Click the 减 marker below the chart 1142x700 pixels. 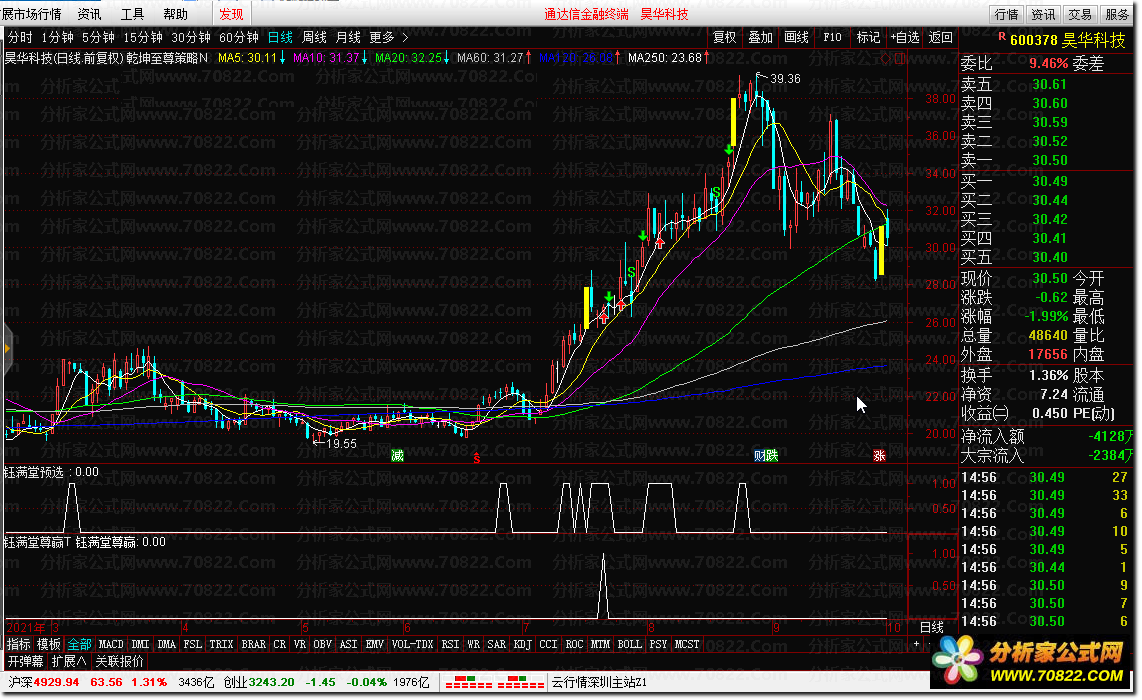(x=397, y=455)
